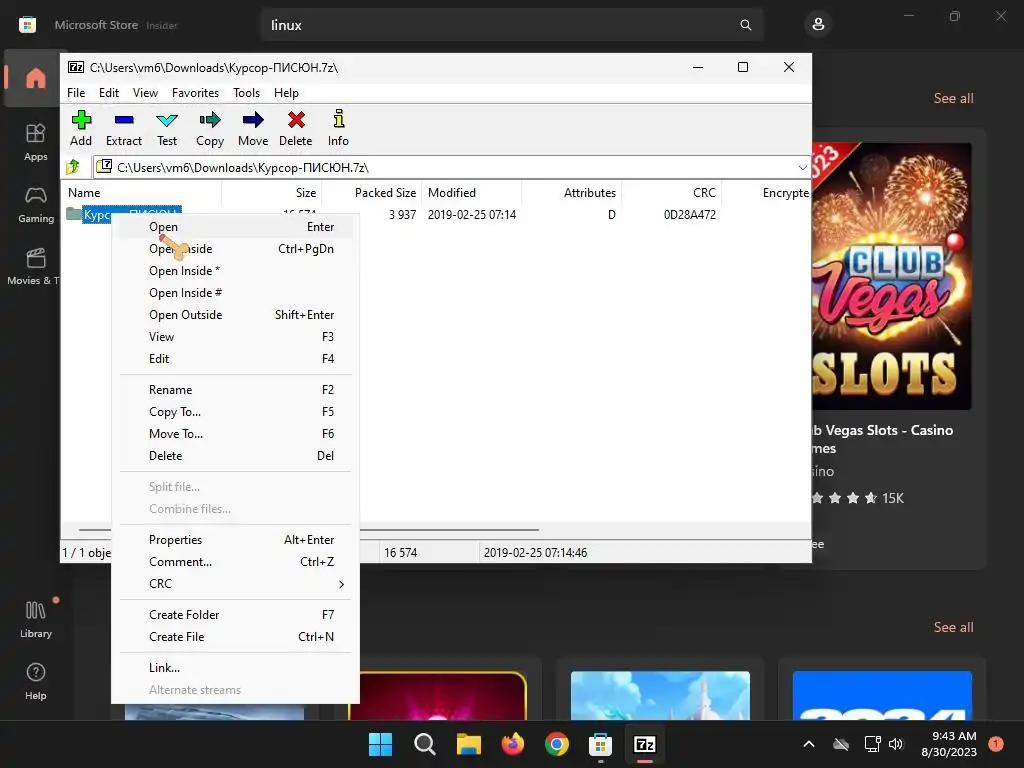This screenshot has width=1024, height=768.
Task: Open Apps section in Microsoft Store
Action: [x=35, y=142]
